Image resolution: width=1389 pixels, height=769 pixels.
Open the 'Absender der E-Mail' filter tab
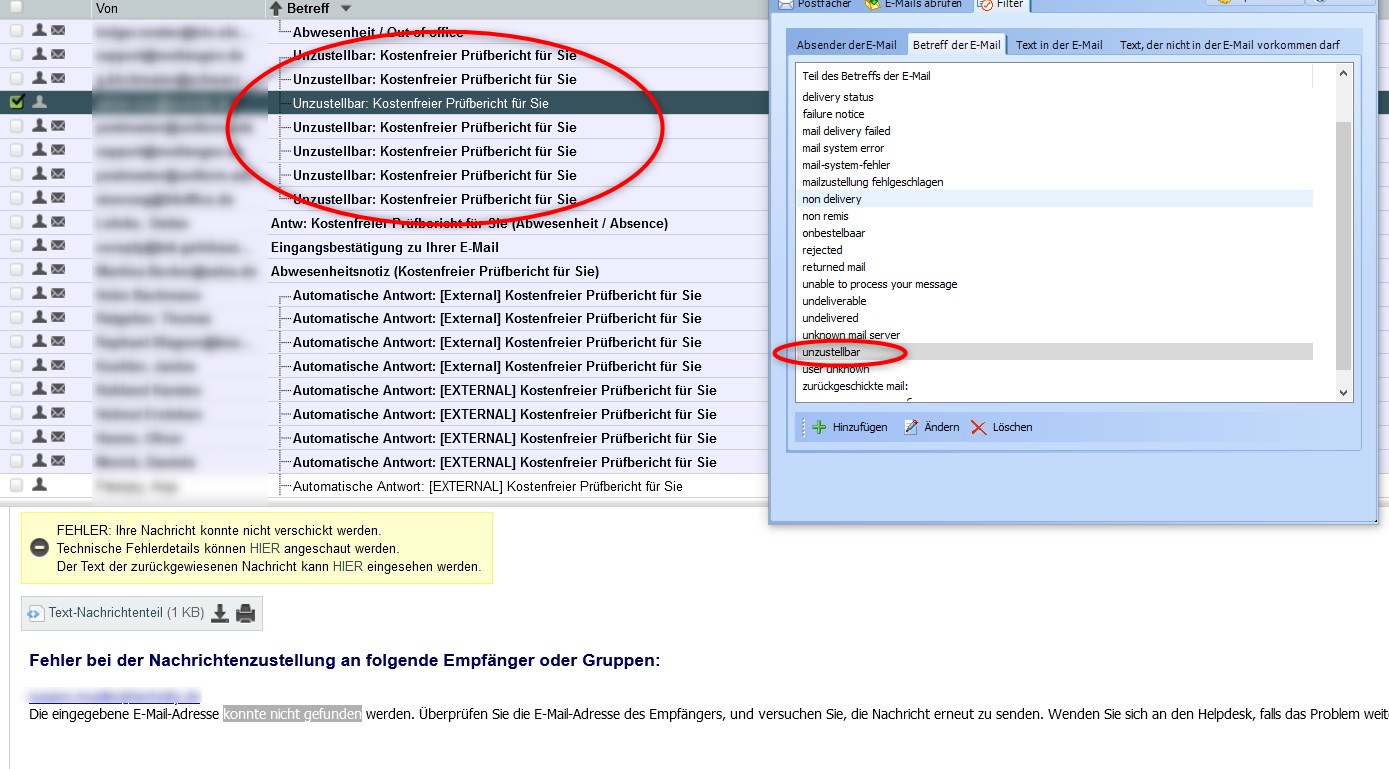[x=848, y=45]
